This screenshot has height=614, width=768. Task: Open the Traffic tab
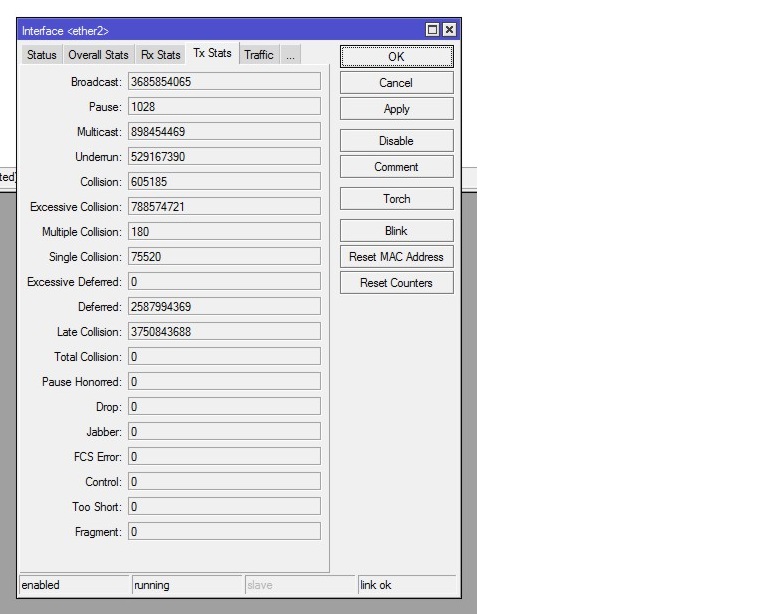258,55
